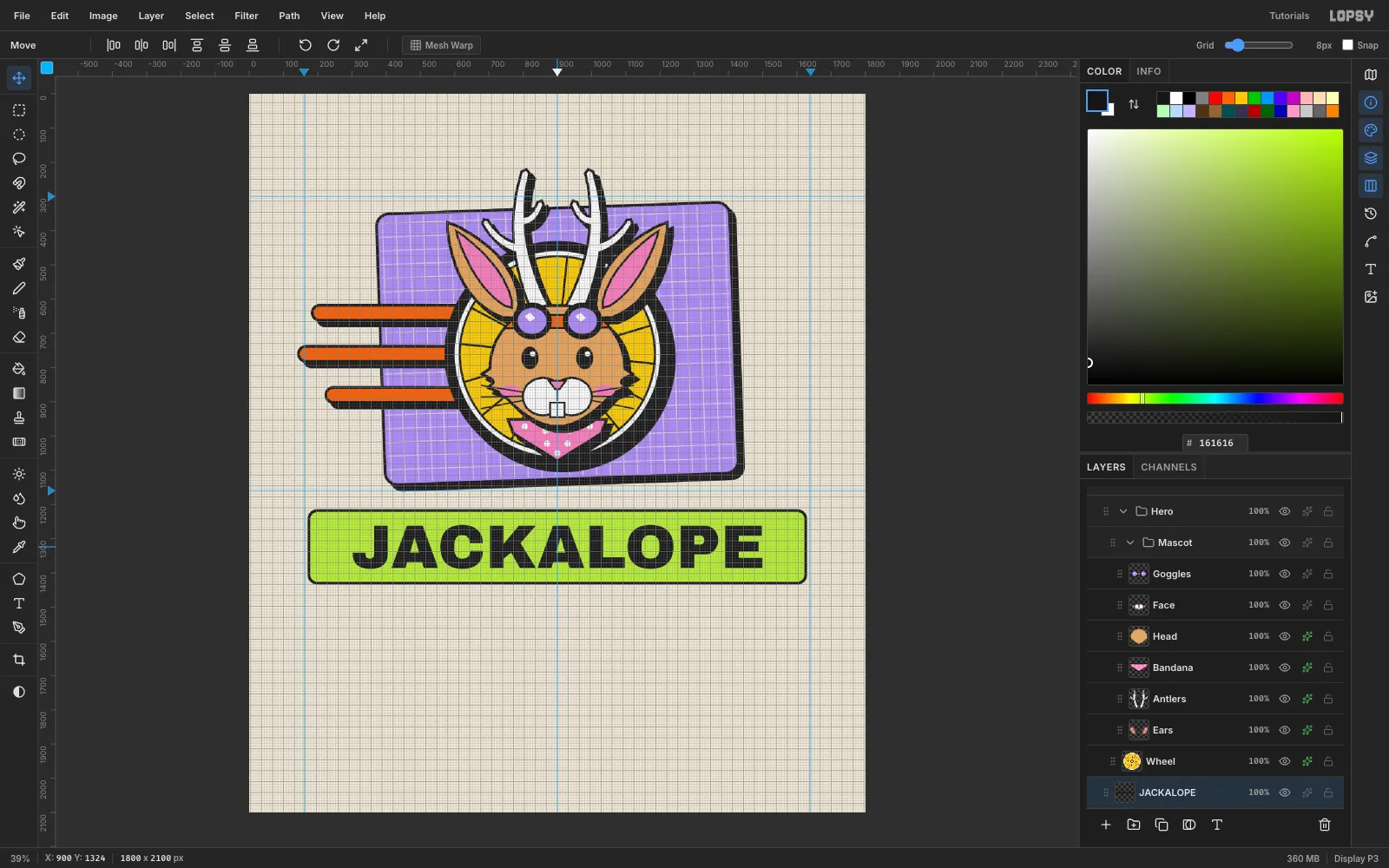Image resolution: width=1389 pixels, height=868 pixels.
Task: Toggle visibility of the Antlers layer
Action: pyautogui.click(x=1285, y=699)
